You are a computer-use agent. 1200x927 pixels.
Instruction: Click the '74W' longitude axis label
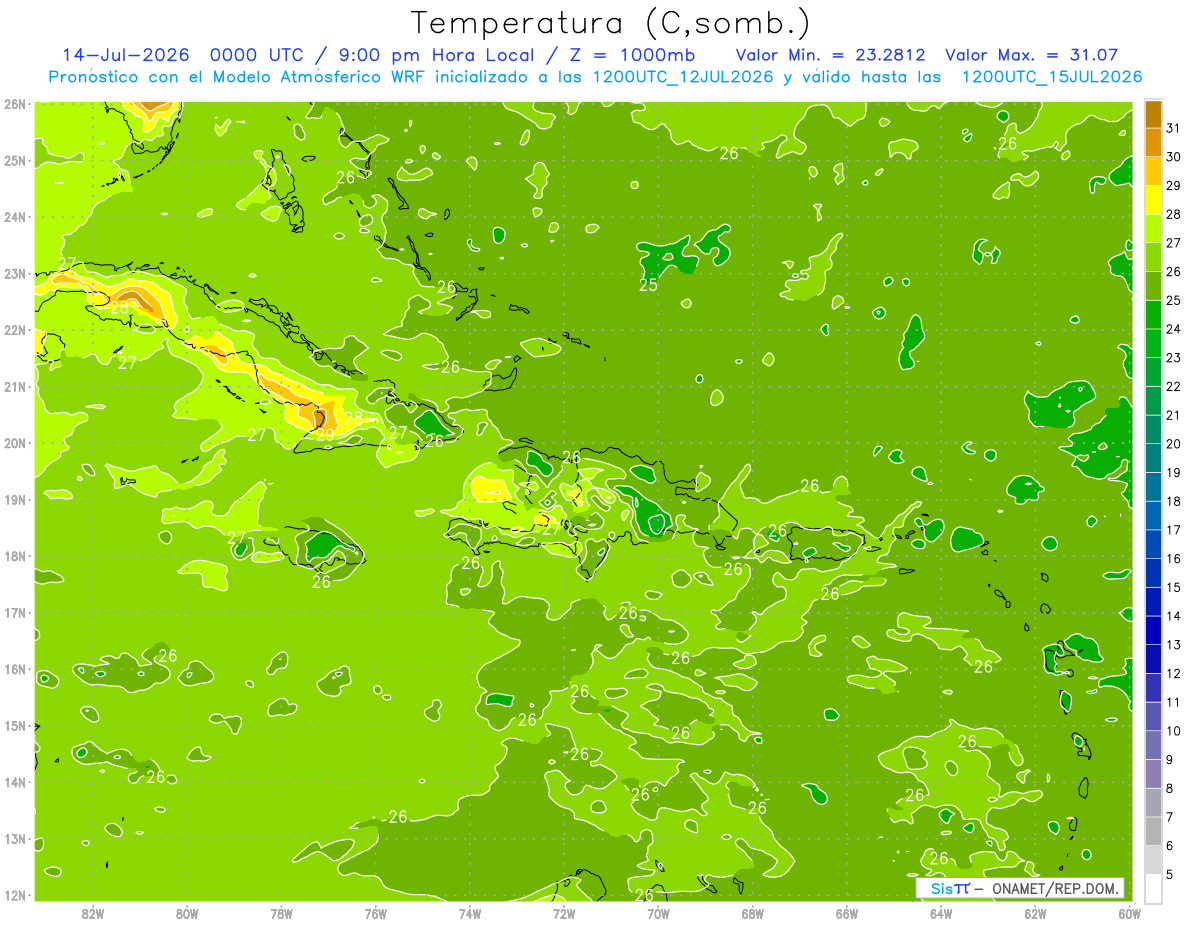coord(470,913)
